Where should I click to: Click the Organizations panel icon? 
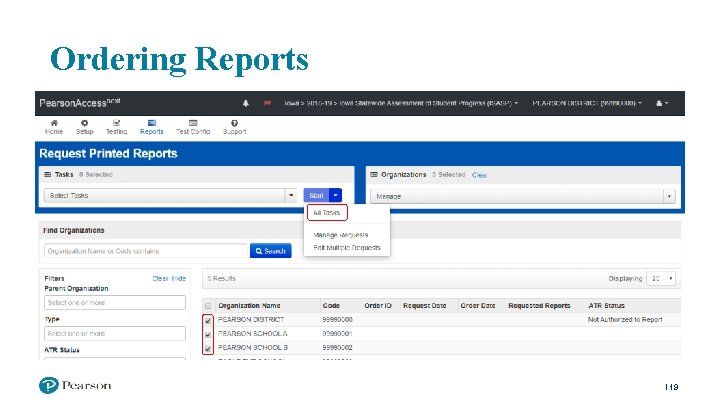374,174
